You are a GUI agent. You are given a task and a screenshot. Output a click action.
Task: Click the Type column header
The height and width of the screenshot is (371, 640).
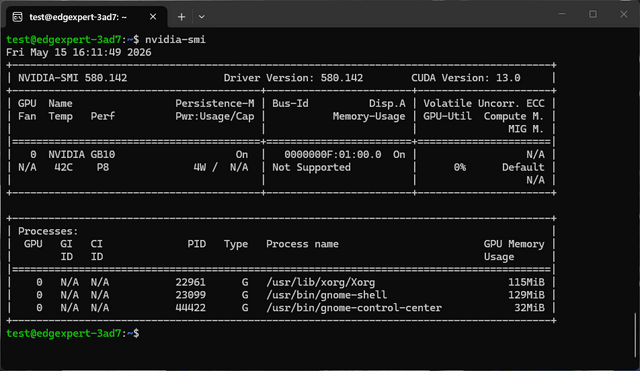tap(236, 244)
